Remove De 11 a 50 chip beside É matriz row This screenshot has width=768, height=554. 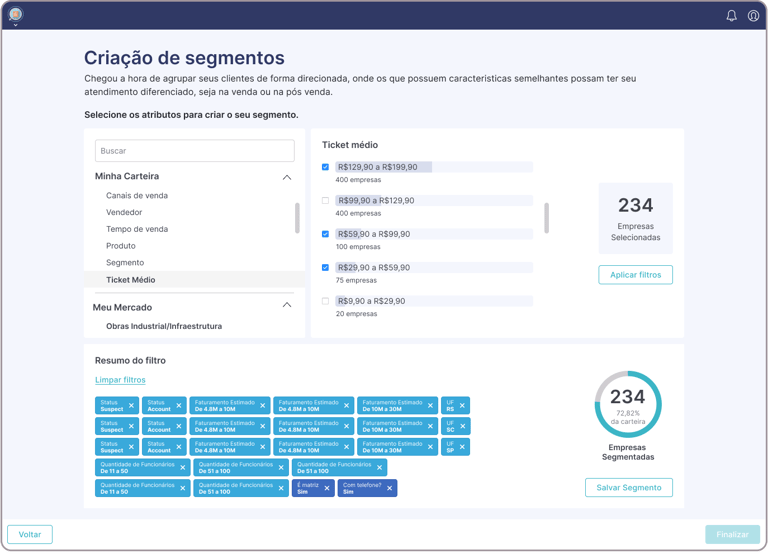click(x=183, y=488)
